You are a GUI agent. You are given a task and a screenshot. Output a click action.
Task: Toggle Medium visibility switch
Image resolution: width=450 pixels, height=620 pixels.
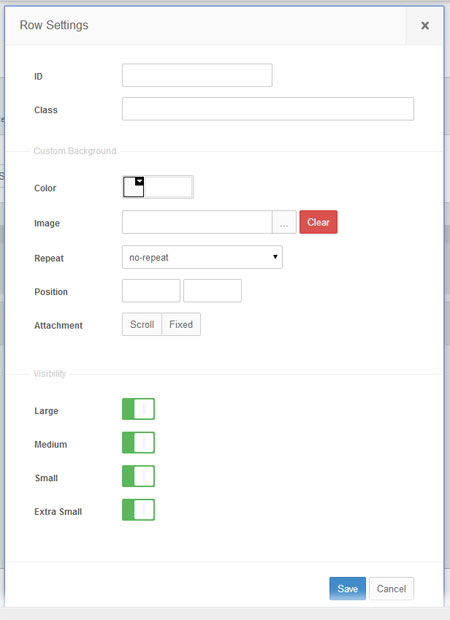tap(138, 442)
